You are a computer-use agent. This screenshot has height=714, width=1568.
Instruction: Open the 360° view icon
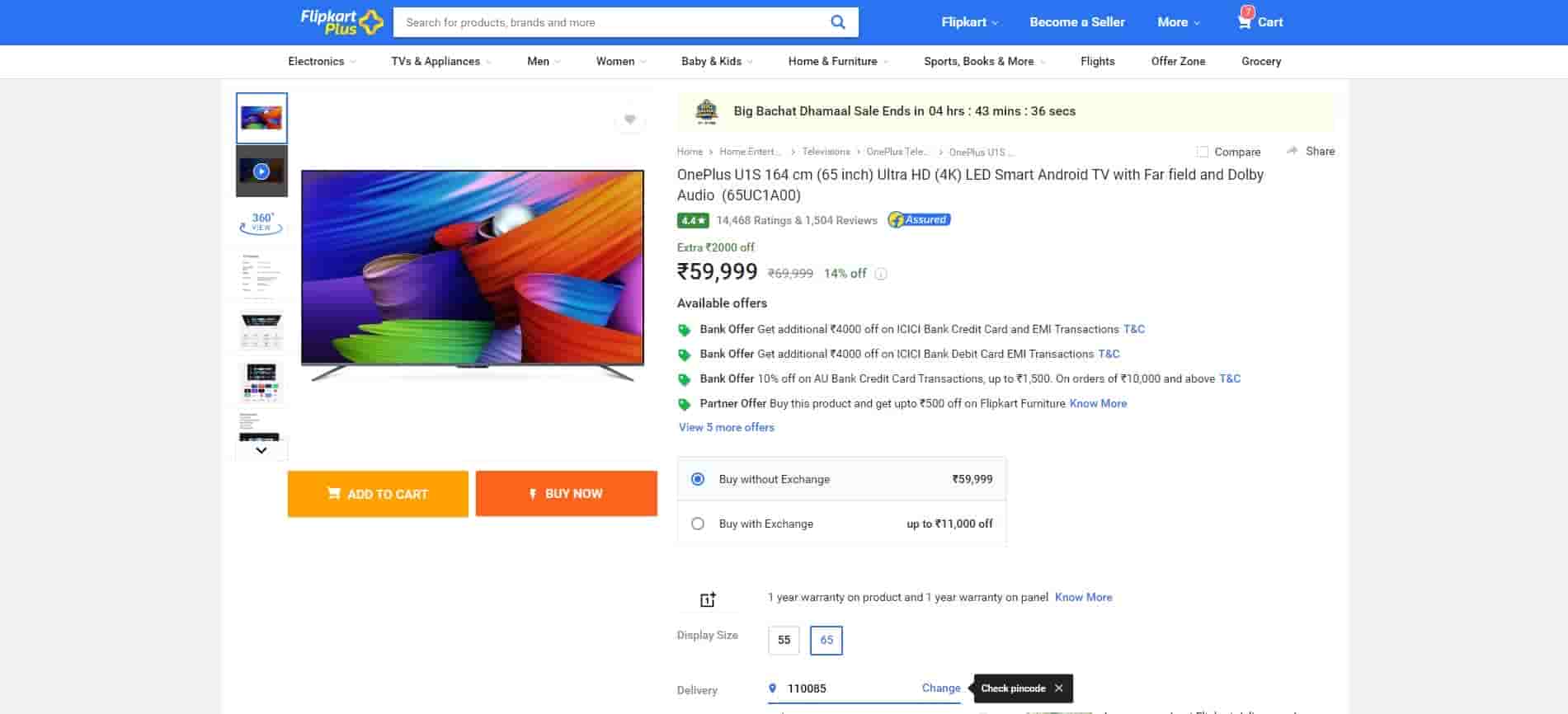click(x=261, y=223)
